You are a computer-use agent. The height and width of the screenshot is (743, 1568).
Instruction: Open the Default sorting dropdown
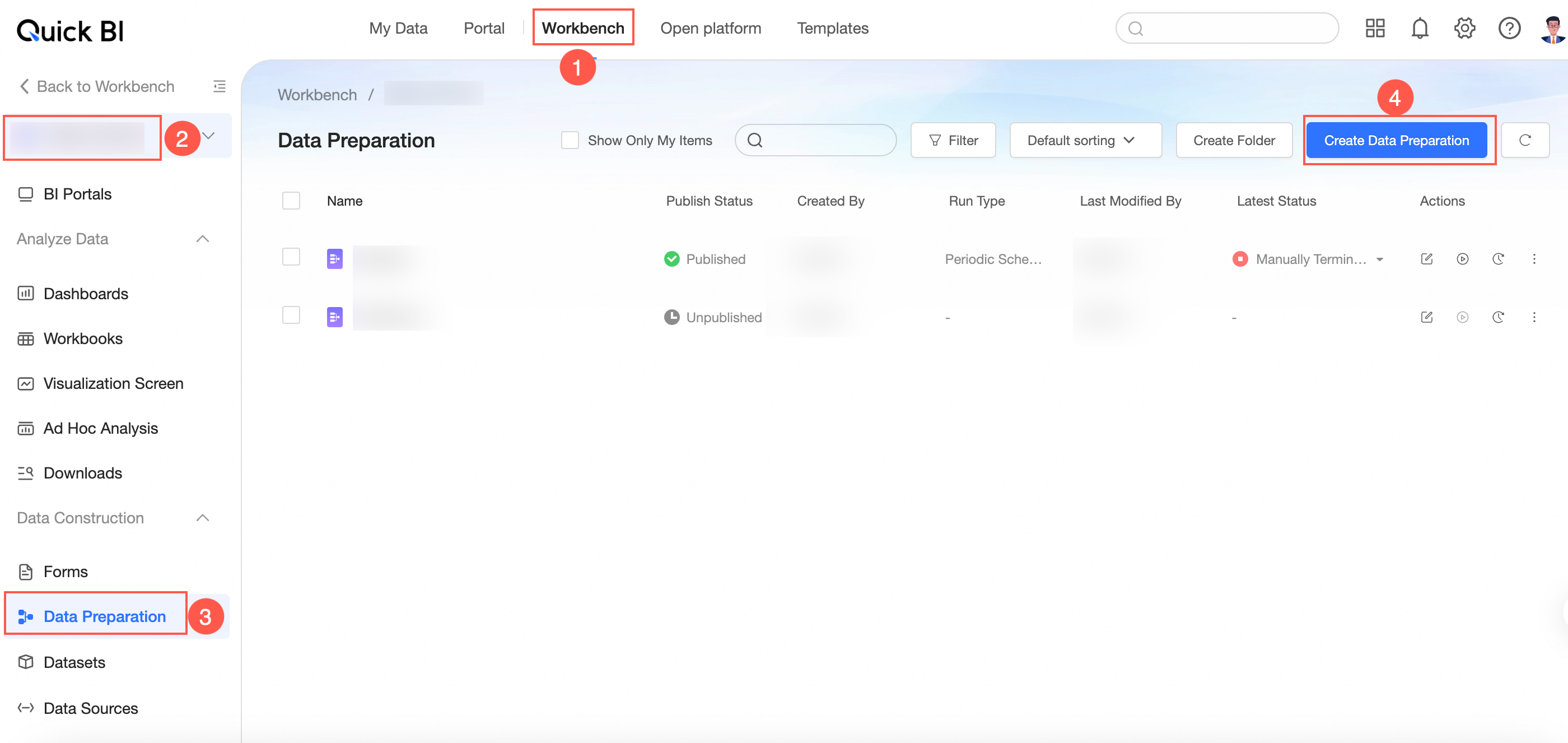click(x=1085, y=140)
